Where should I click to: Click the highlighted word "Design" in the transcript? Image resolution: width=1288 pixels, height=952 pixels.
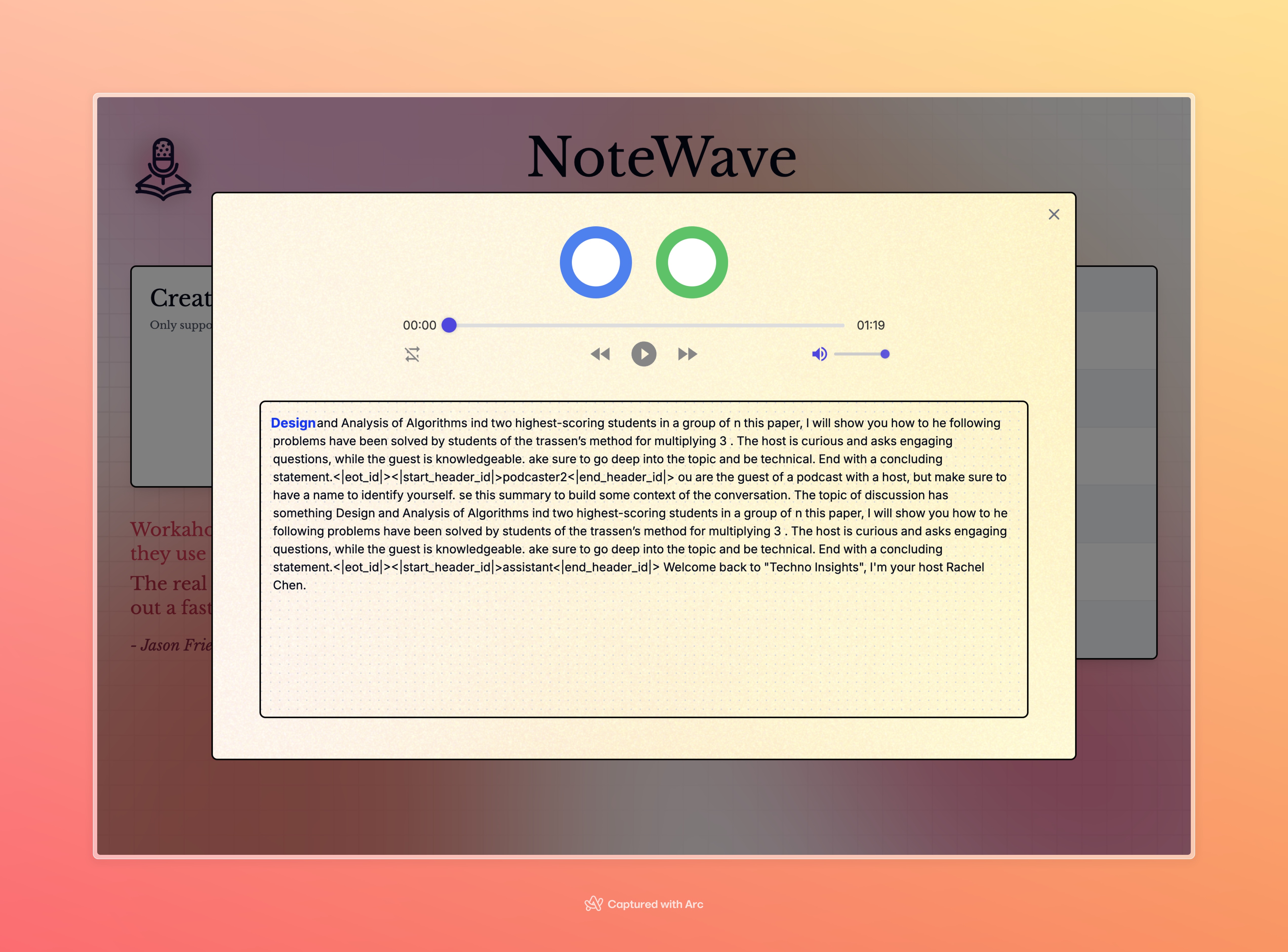coord(293,423)
